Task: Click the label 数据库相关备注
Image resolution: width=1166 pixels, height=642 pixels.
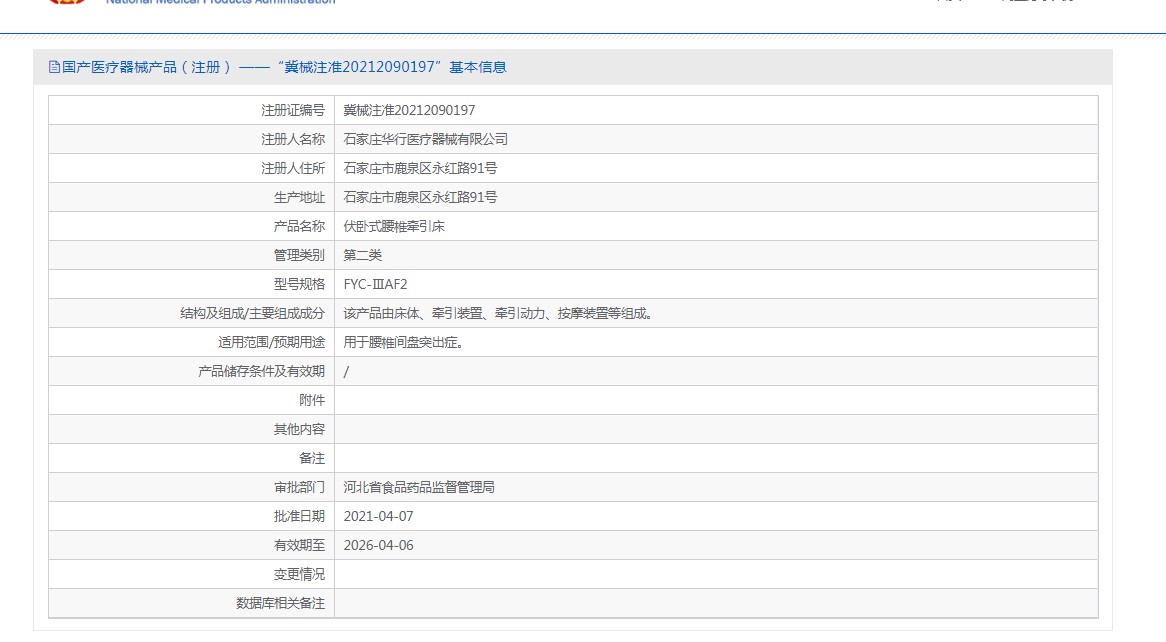Action: coord(281,603)
